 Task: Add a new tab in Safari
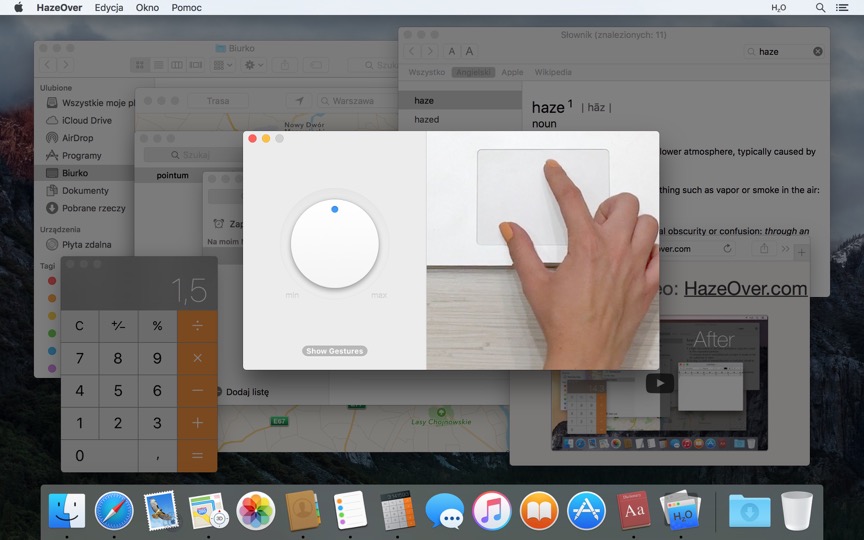pos(801,252)
